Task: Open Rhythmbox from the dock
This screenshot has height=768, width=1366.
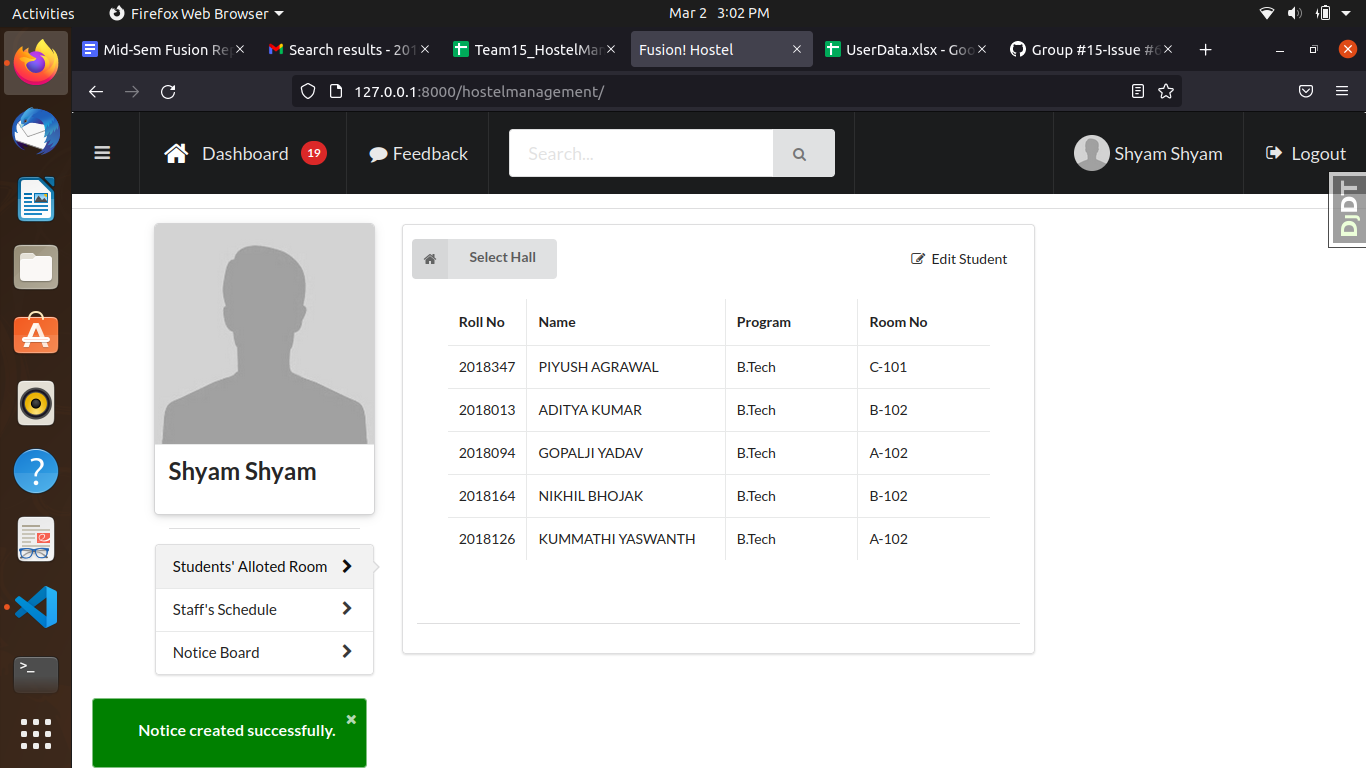Action: coord(36,403)
